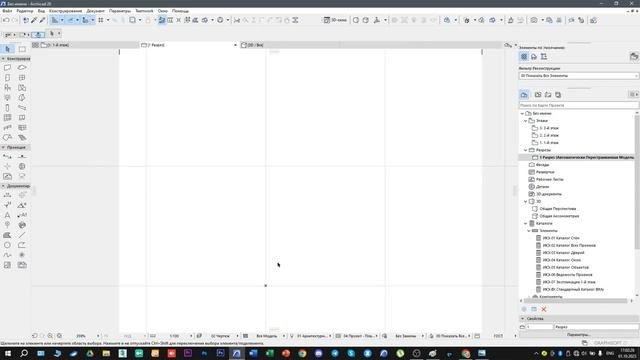Select the Window tool

pos(22,78)
